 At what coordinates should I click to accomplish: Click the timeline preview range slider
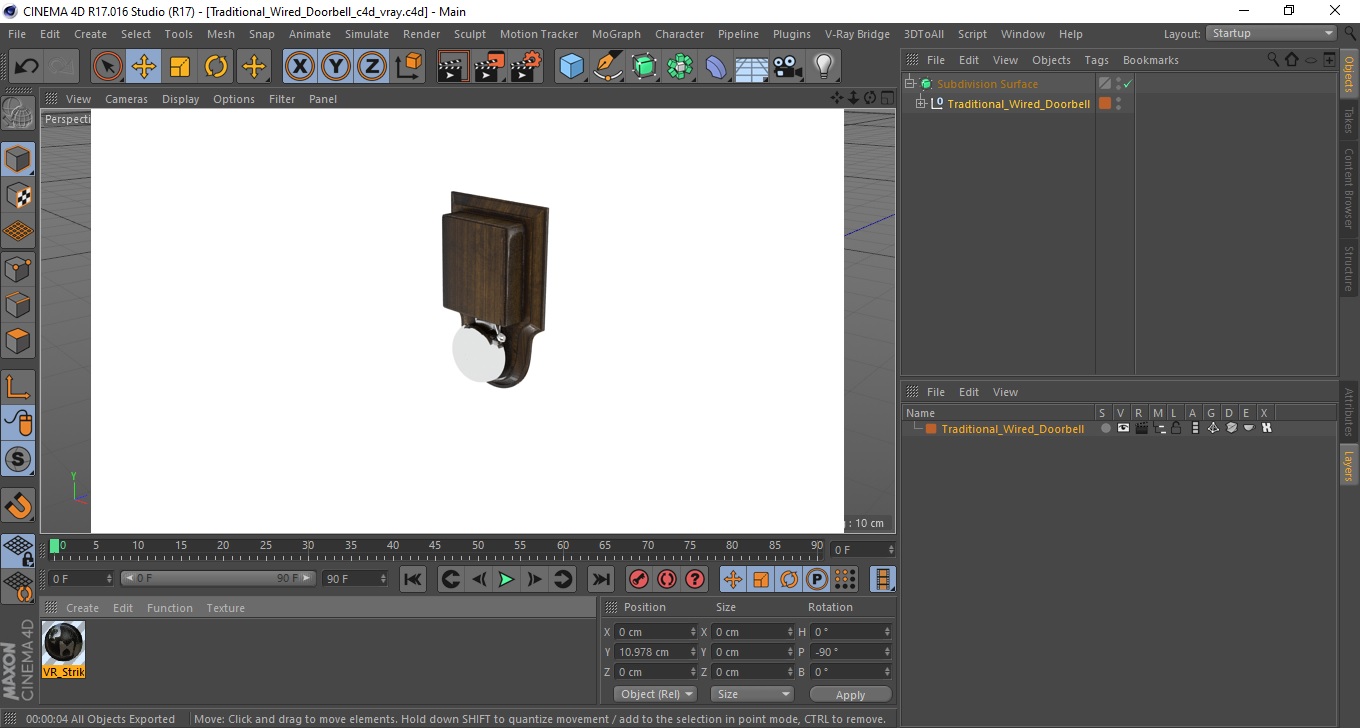pyautogui.click(x=218, y=578)
